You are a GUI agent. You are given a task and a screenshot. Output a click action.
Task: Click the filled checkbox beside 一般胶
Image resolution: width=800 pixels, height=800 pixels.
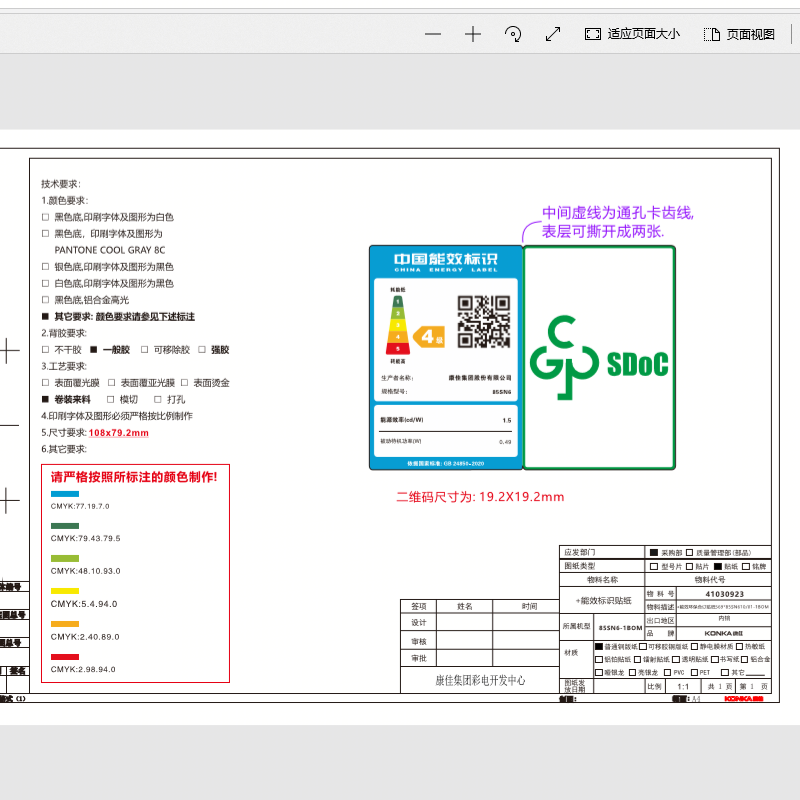point(93,349)
